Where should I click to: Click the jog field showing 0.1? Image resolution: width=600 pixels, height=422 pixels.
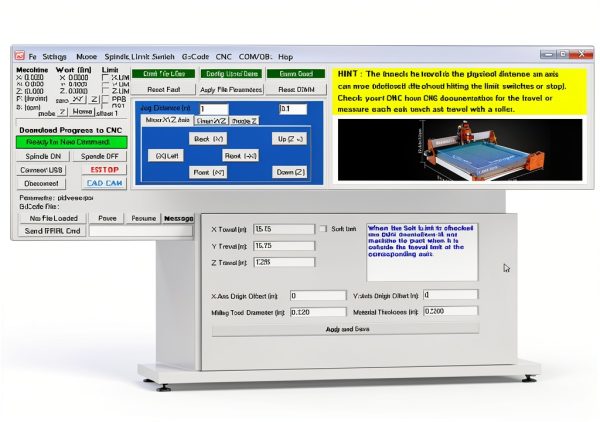tap(293, 109)
